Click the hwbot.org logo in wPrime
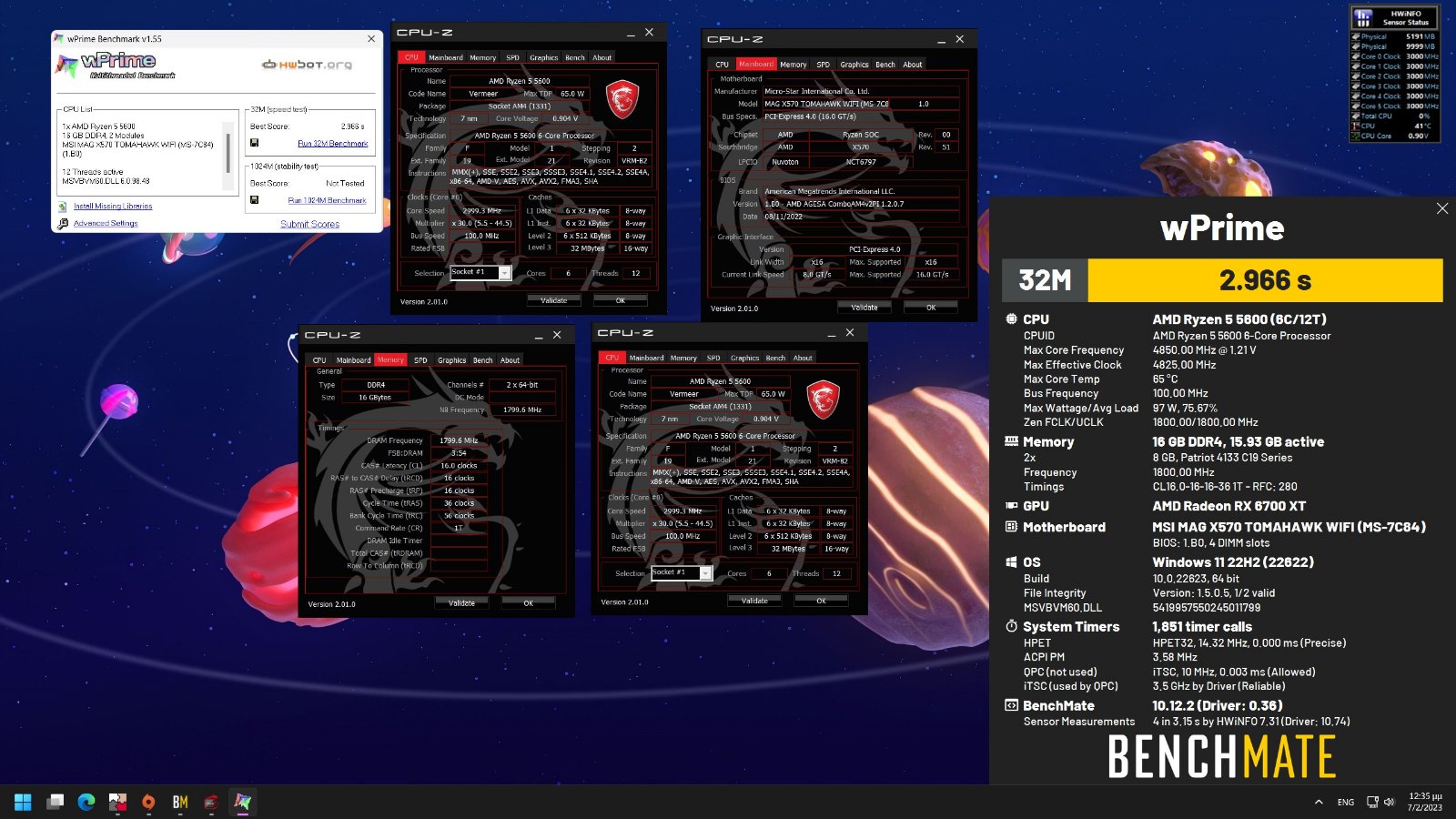 (307, 65)
